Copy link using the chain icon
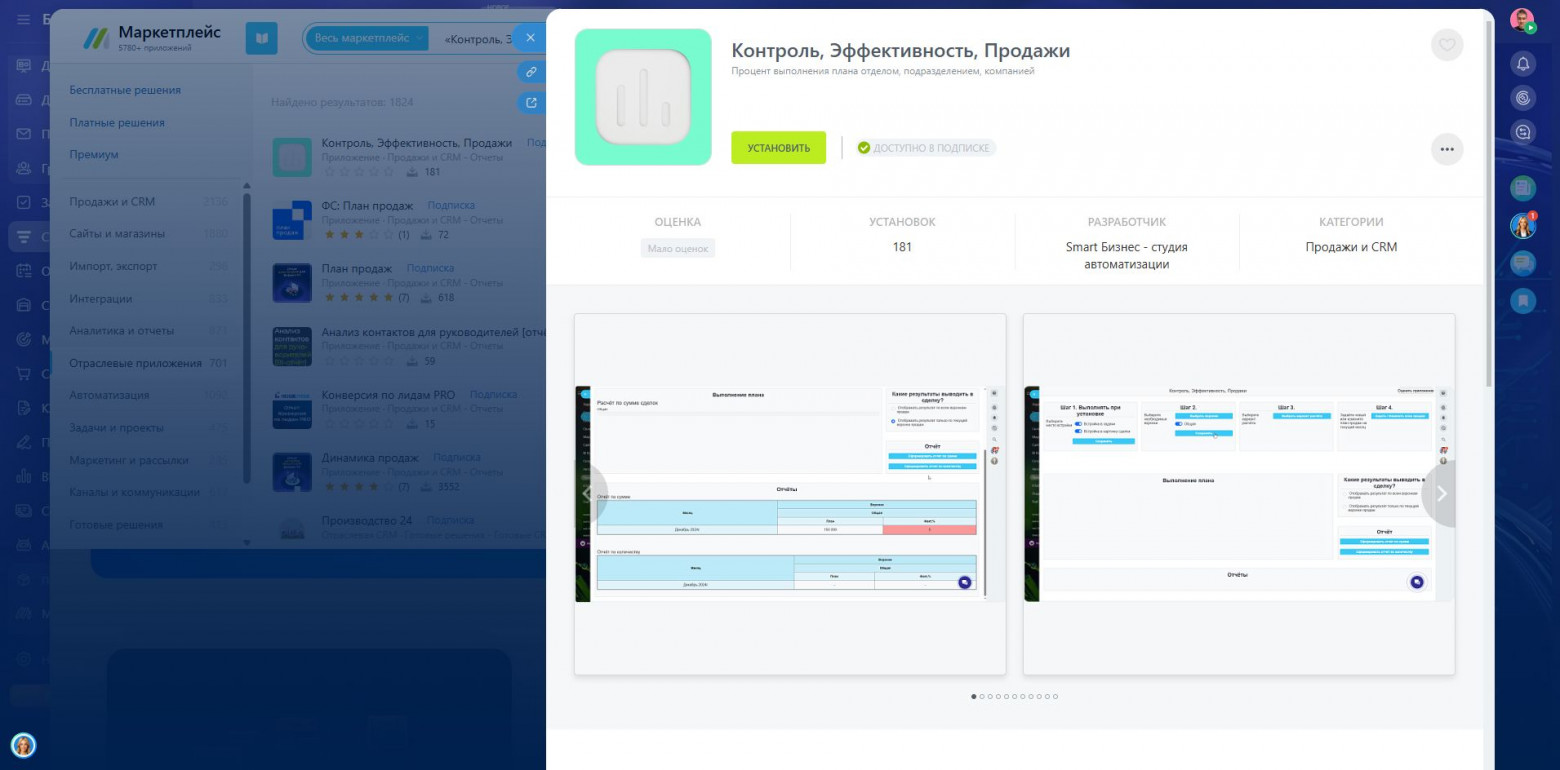This screenshot has height=770, width=1560. 531,72
